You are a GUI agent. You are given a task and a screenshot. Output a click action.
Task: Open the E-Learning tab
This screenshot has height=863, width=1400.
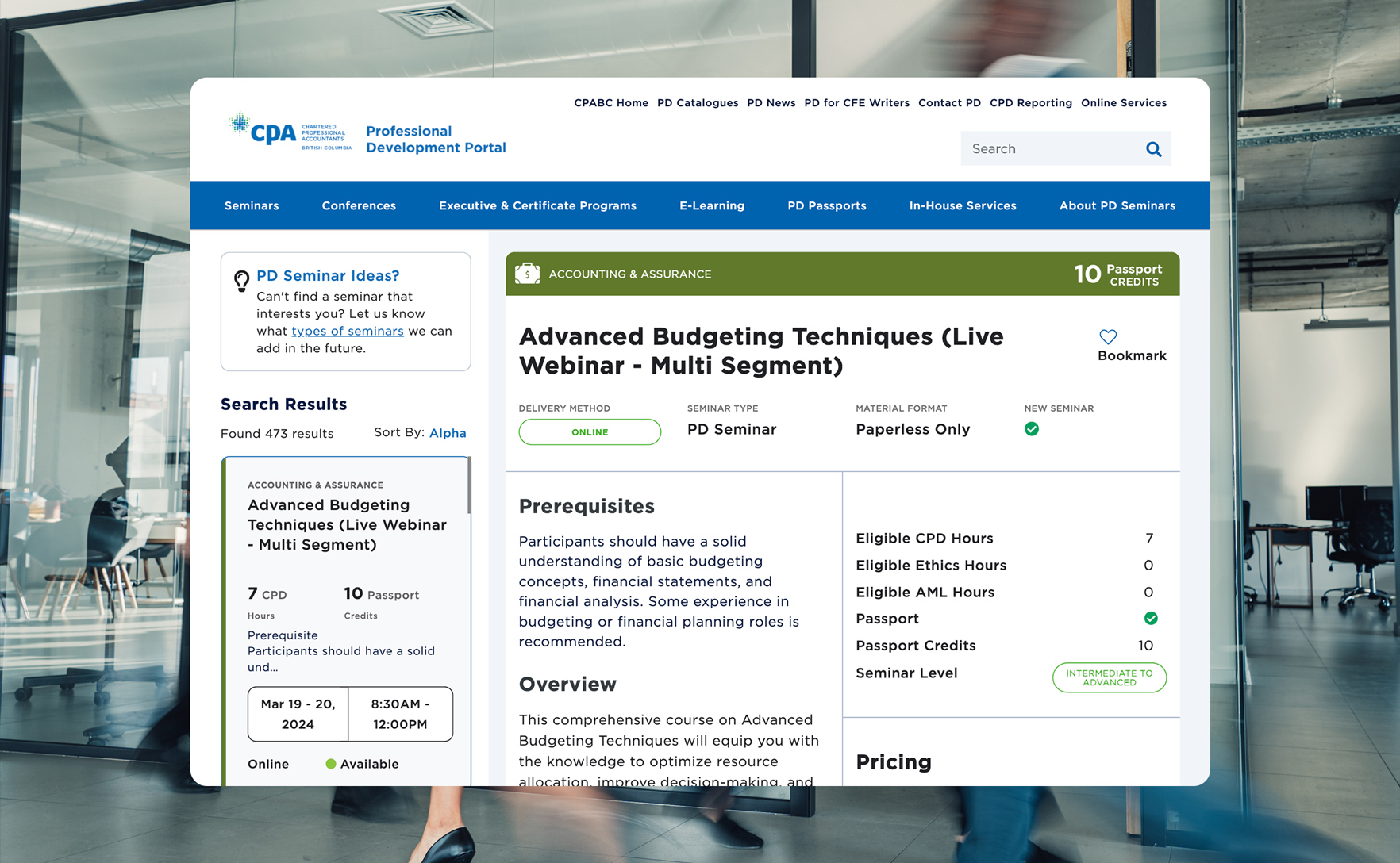[x=711, y=205]
